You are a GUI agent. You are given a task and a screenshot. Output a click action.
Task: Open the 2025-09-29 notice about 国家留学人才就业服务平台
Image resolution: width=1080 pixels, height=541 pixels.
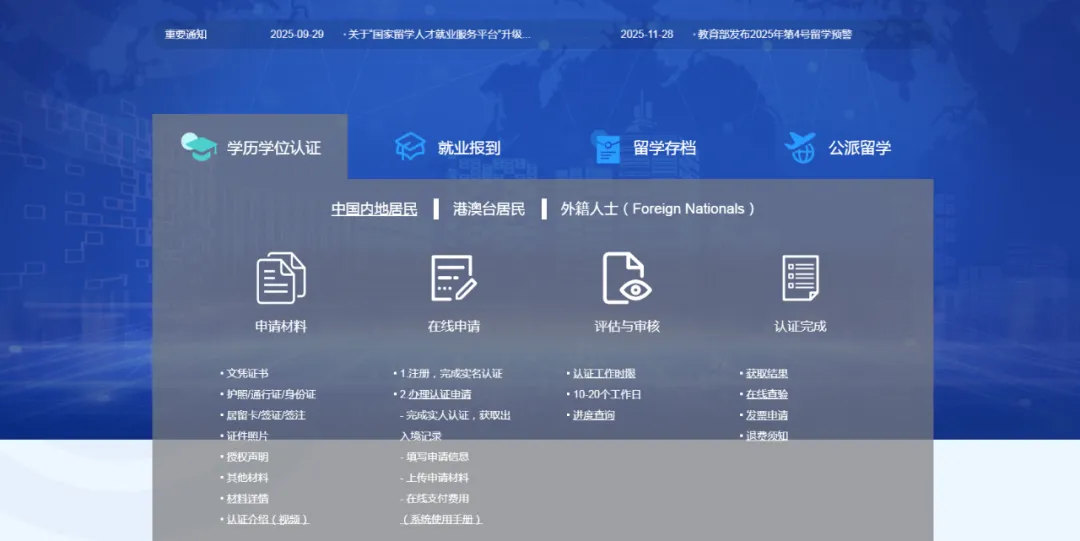pos(437,34)
